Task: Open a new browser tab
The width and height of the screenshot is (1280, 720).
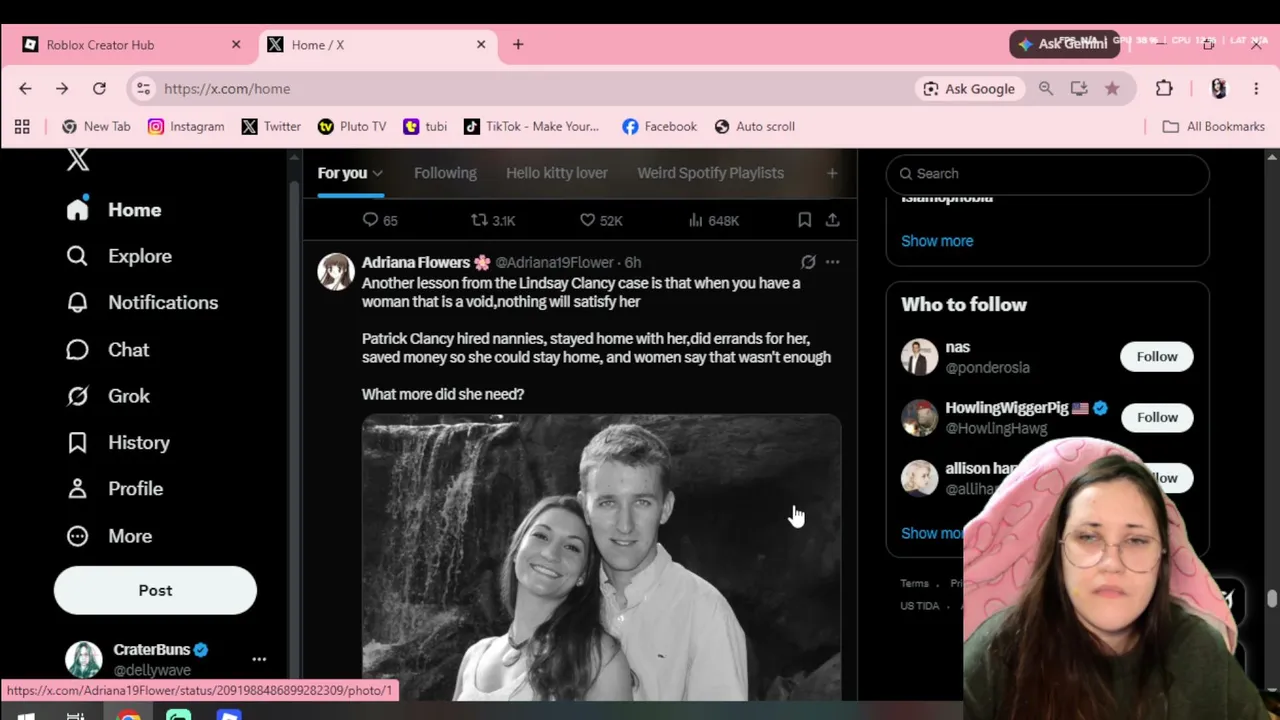Action: tap(518, 44)
